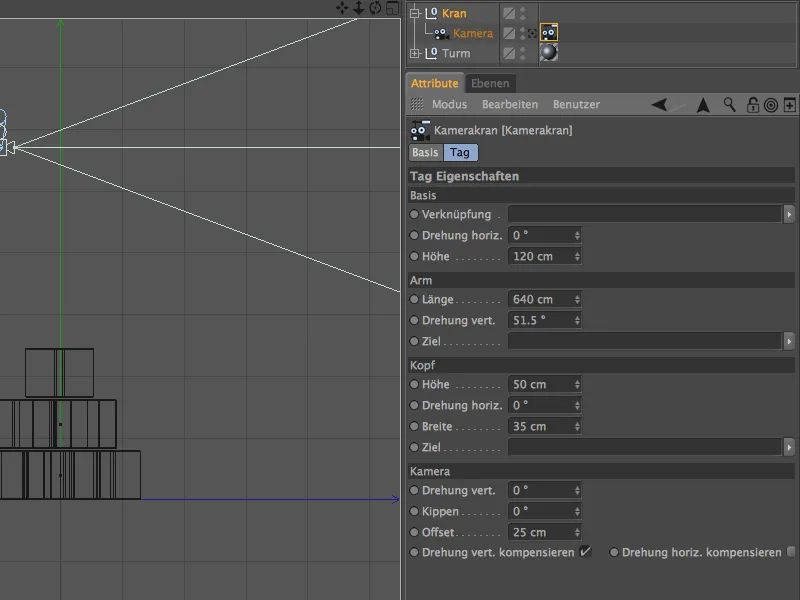Click the material sphere tag on Turm row

click(549, 53)
